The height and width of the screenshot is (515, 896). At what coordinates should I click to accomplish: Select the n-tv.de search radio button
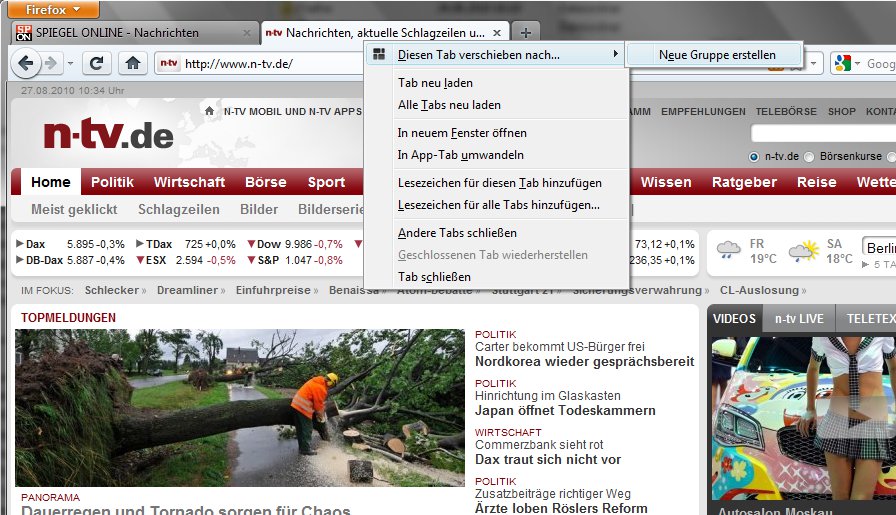pos(754,157)
